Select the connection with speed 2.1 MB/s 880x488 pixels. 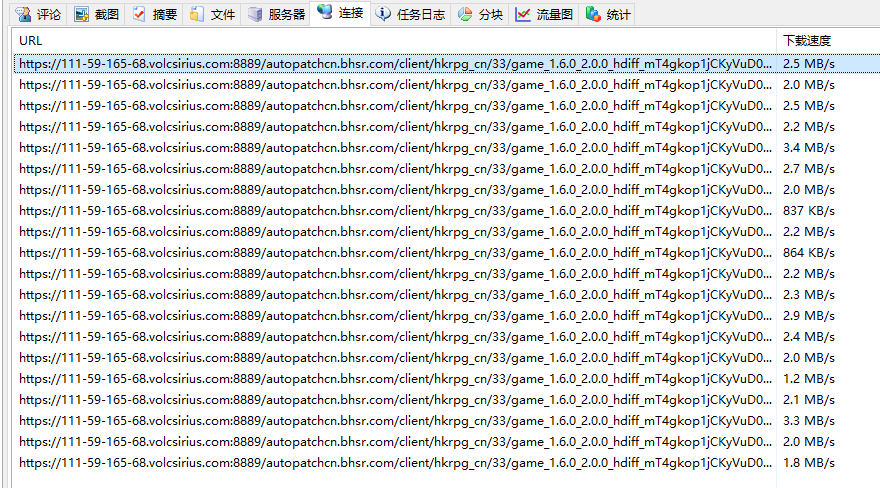click(x=447, y=400)
